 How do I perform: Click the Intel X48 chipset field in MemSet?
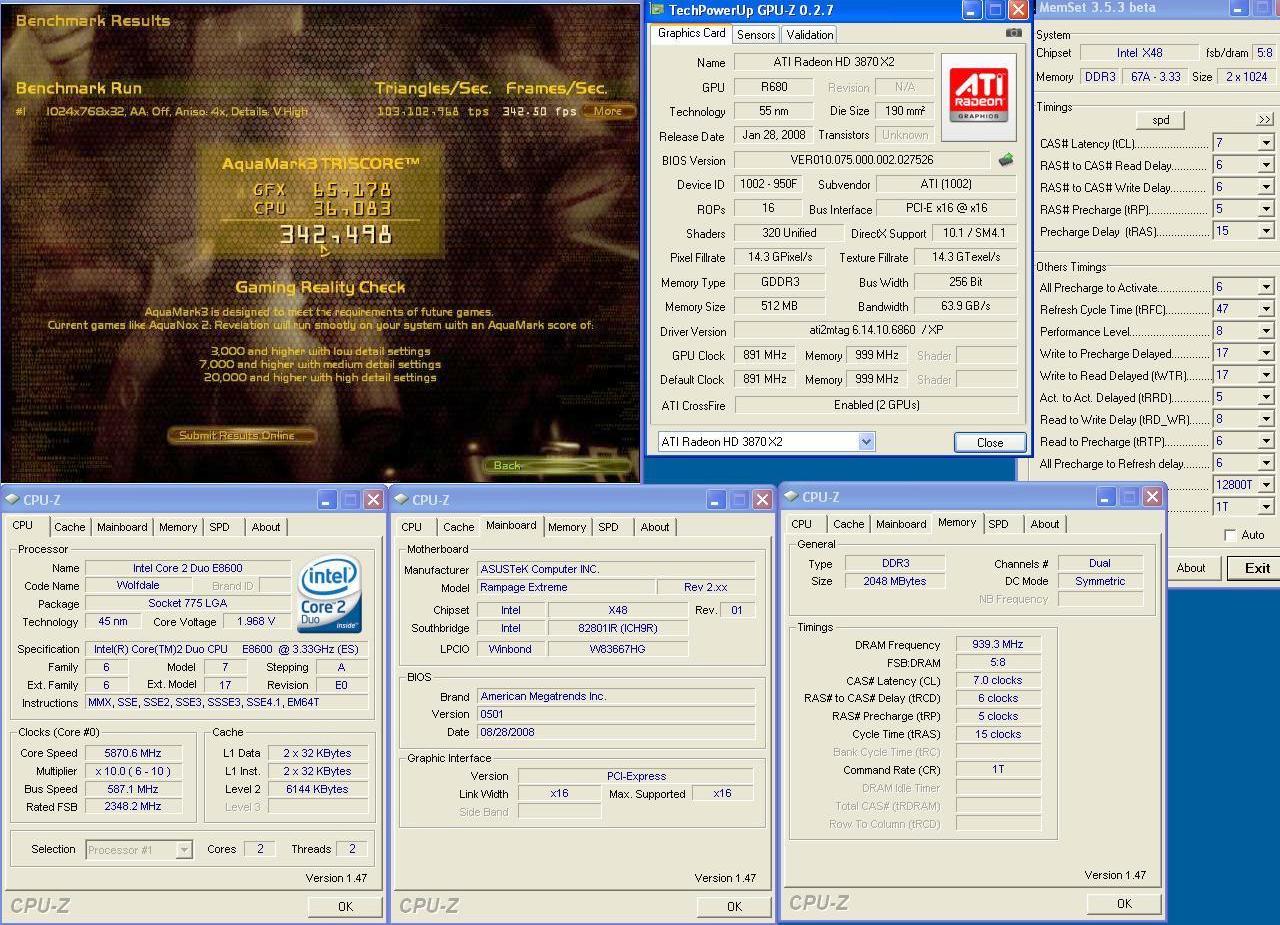coord(1140,53)
